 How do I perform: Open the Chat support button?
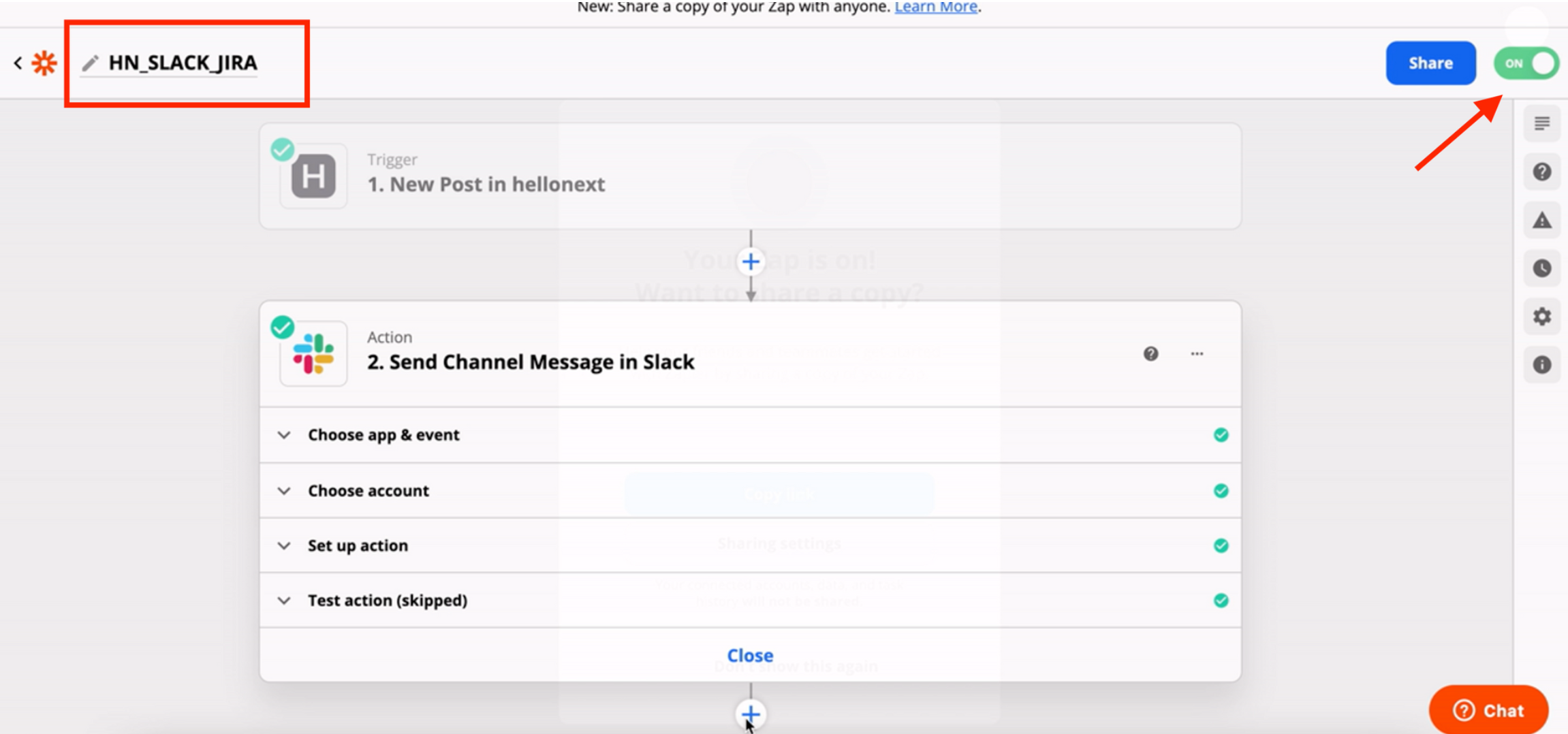(x=1488, y=710)
